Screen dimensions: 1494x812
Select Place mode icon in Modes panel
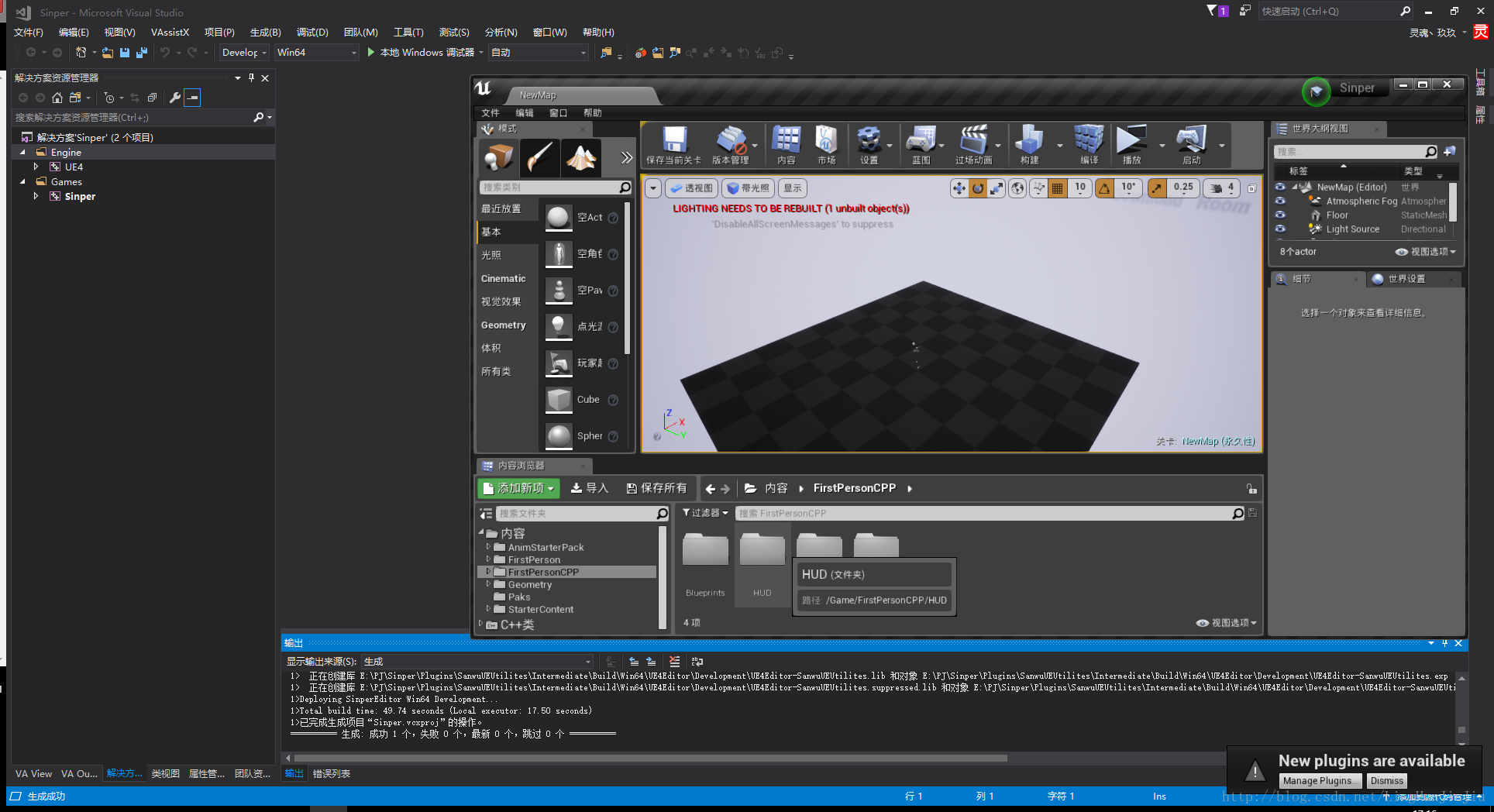(x=498, y=158)
